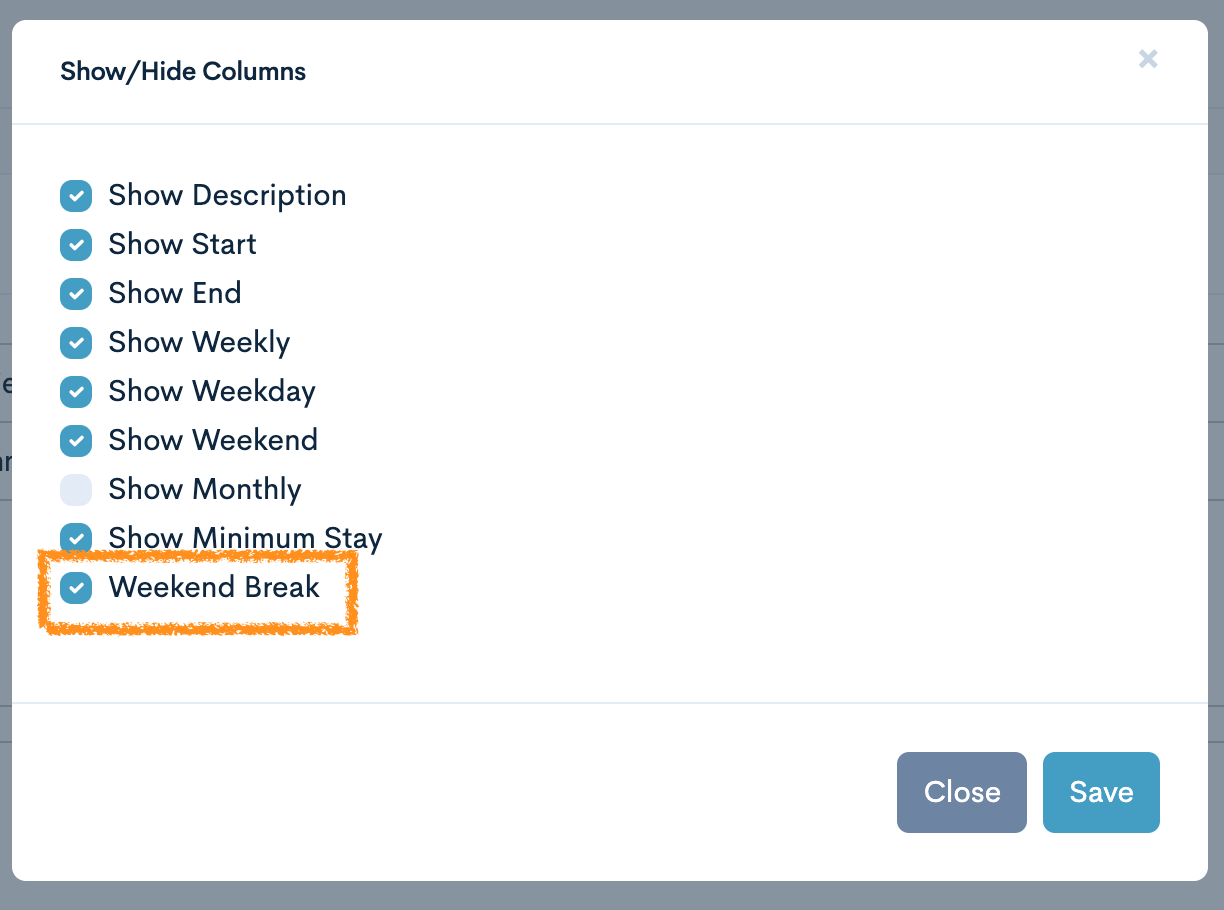Untick the Show Minimum Stay checkbox

click(x=76, y=538)
